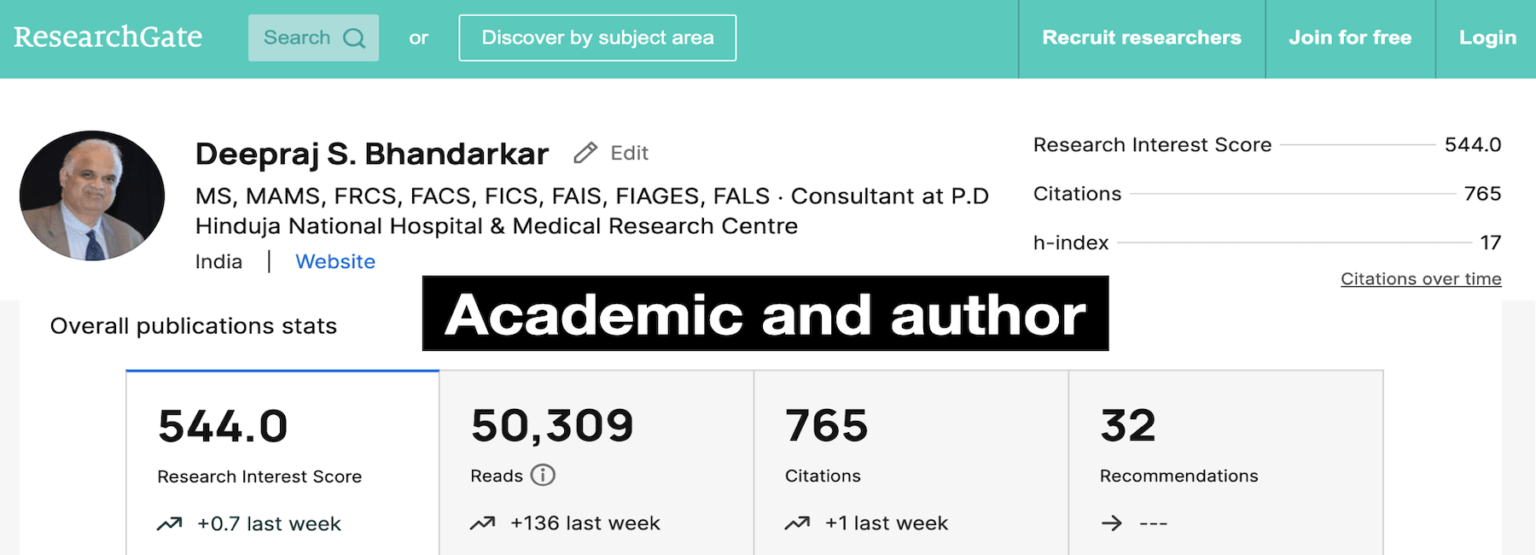Click the trend arrow beside +136 last week
The image size is (1536, 555).
(x=483, y=523)
